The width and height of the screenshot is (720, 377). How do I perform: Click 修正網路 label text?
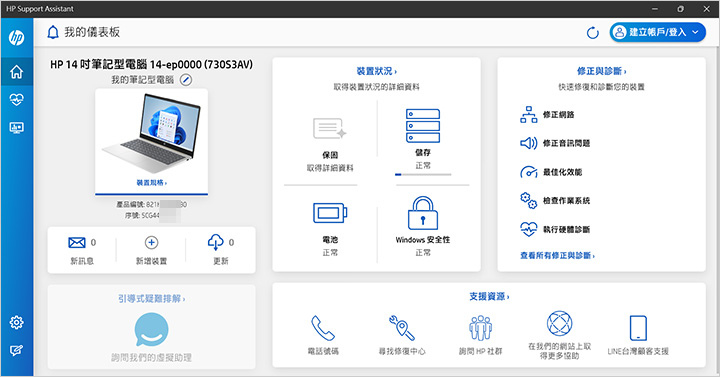(558, 115)
